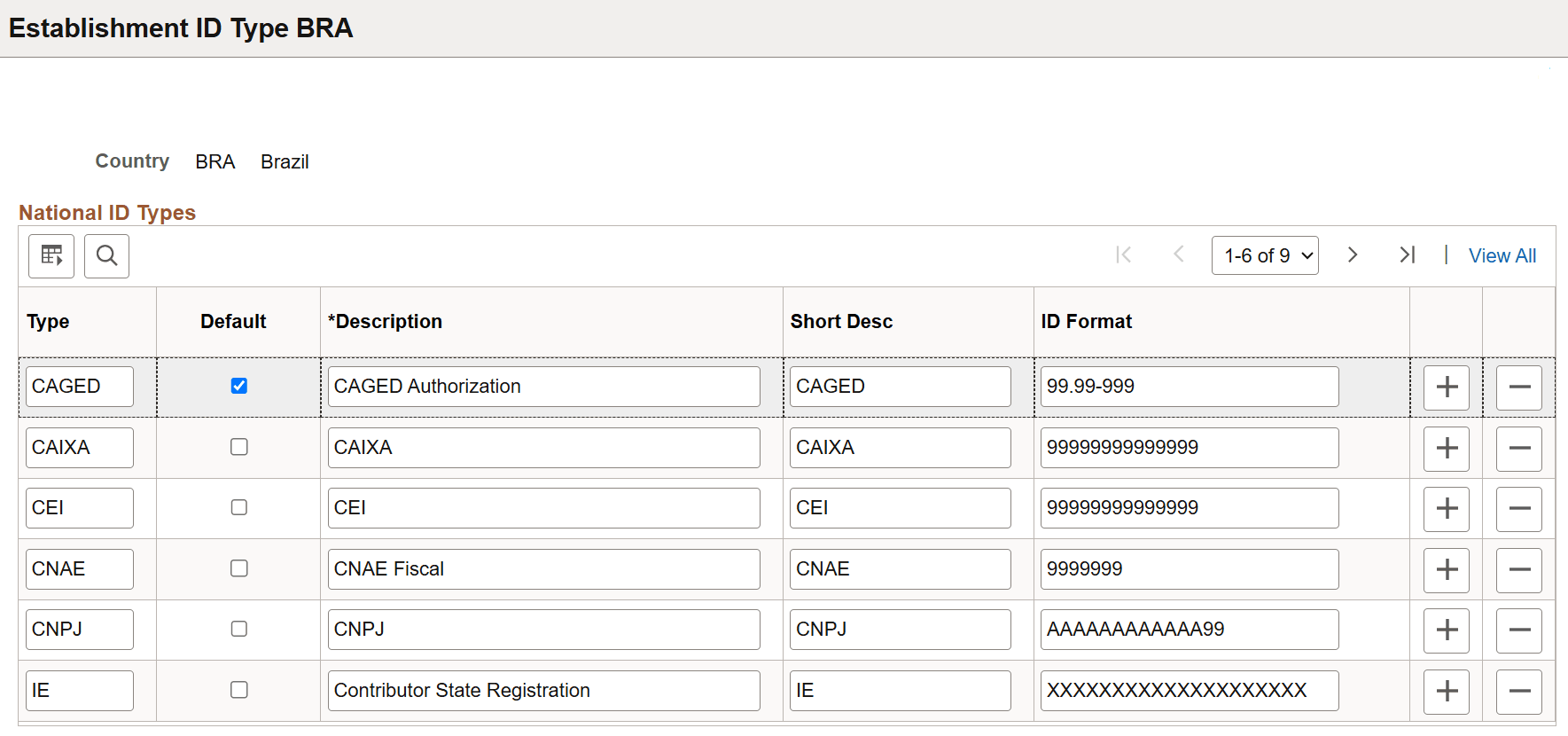This screenshot has width=1568, height=736.
Task: Go to next page of rows
Action: [x=1353, y=255]
